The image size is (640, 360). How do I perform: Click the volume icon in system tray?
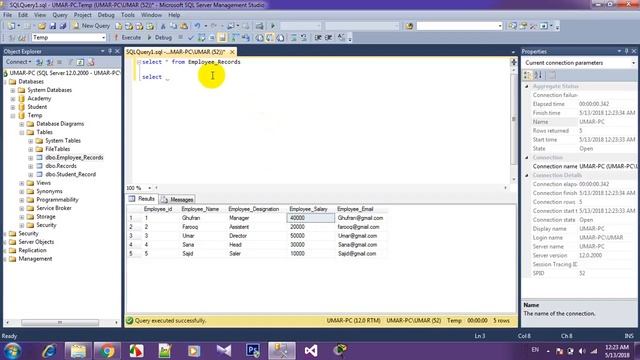point(582,351)
